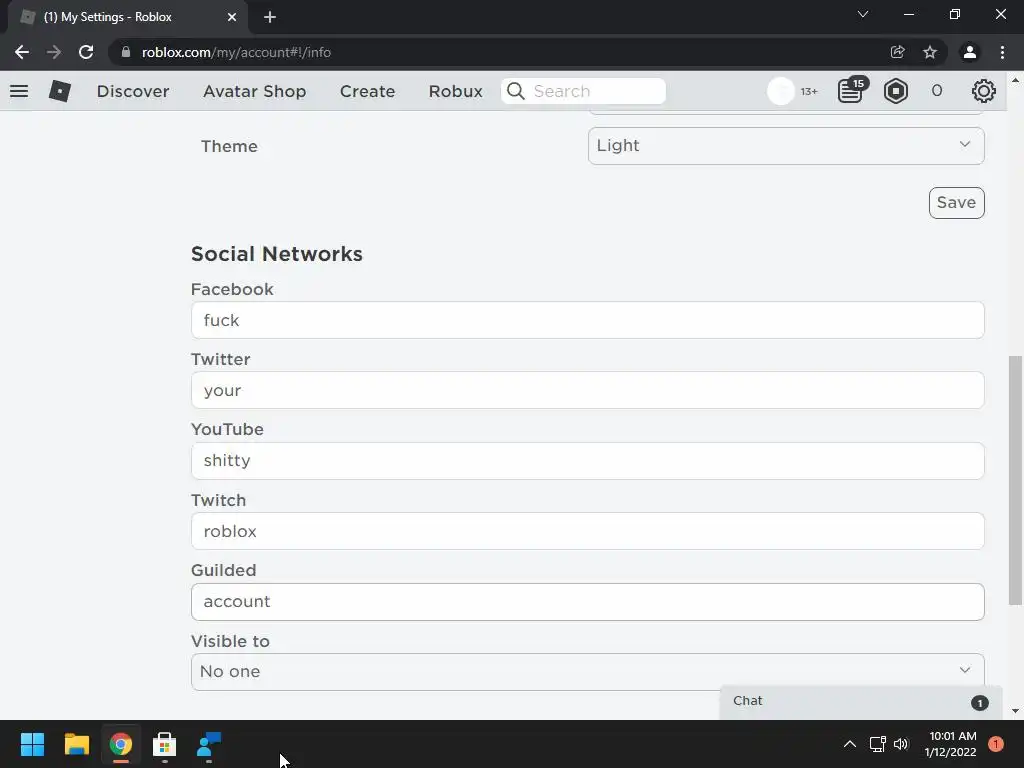The image size is (1024, 768).
Task: Click the page vertical scrollbar thumb
Action: [x=1014, y=480]
